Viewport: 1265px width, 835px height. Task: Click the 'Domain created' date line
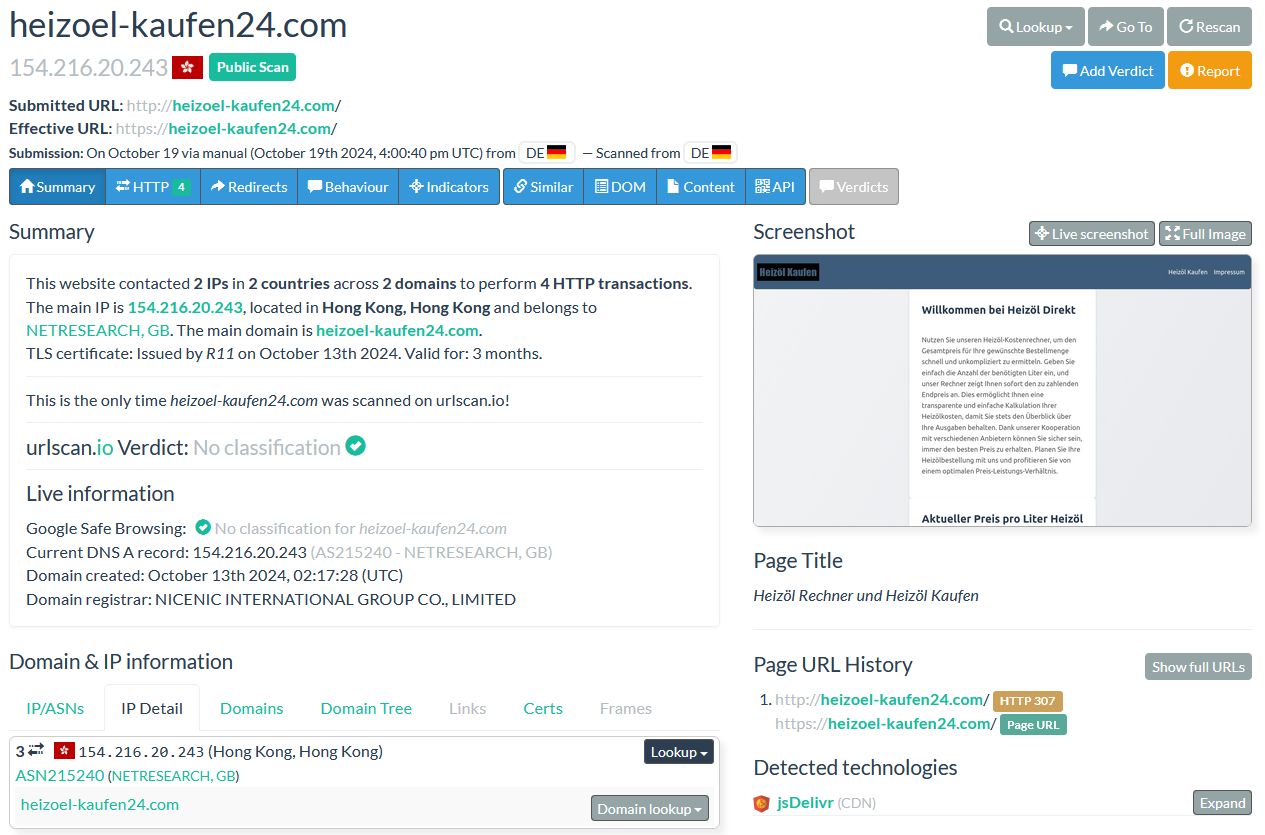pos(214,575)
